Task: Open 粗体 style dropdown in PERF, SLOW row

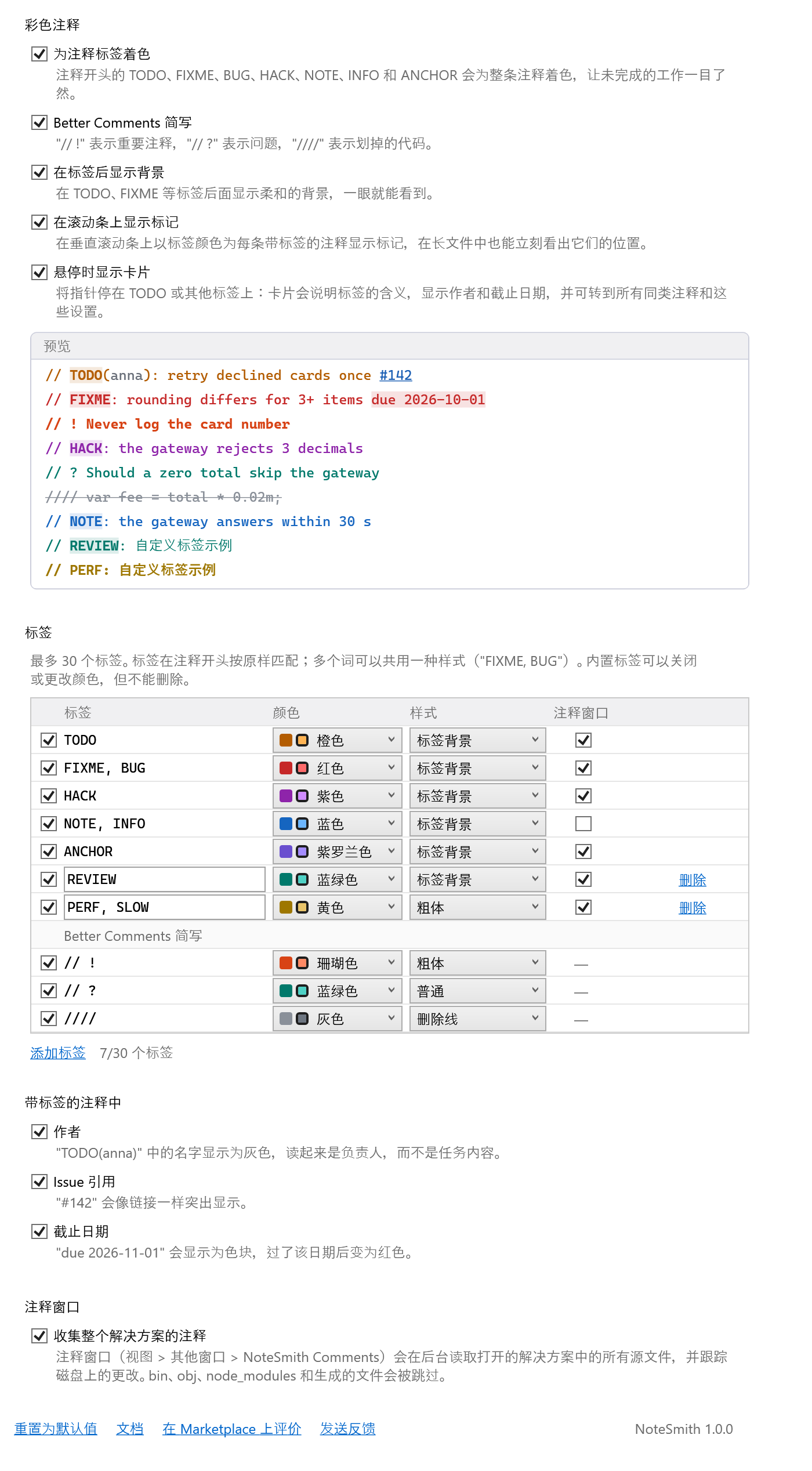Action: (x=478, y=907)
